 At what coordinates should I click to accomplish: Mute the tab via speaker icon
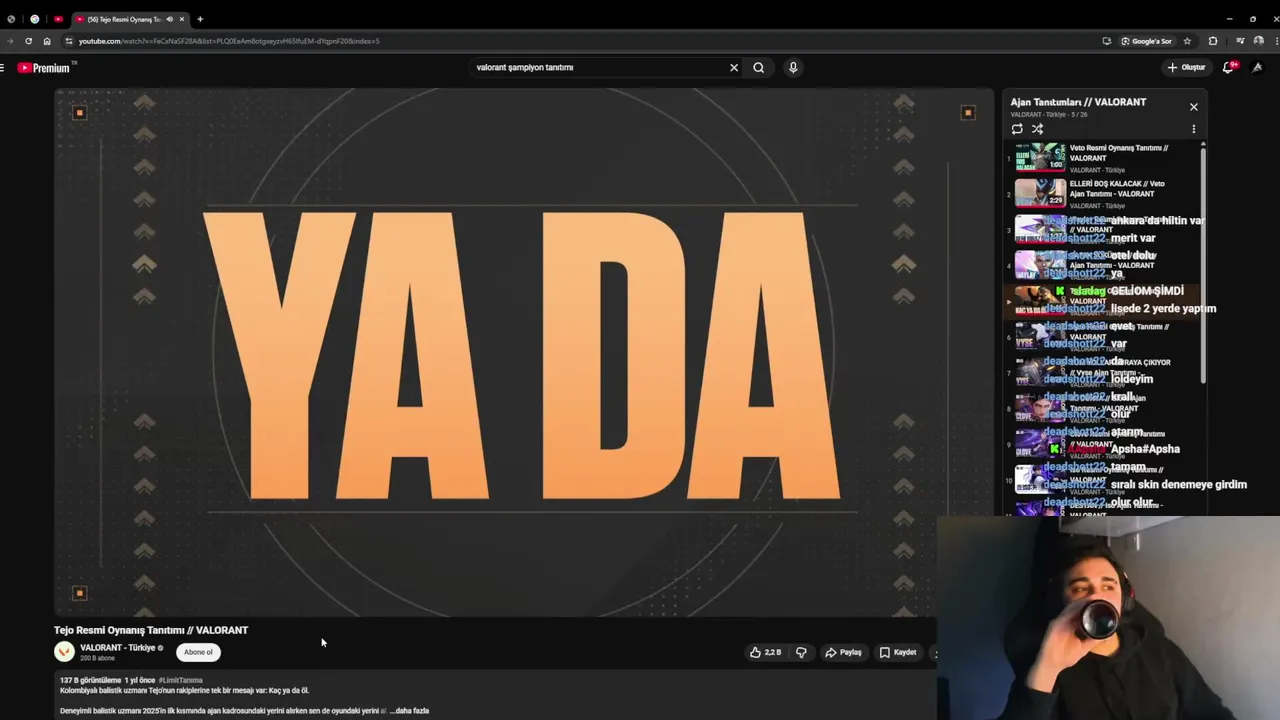169,19
